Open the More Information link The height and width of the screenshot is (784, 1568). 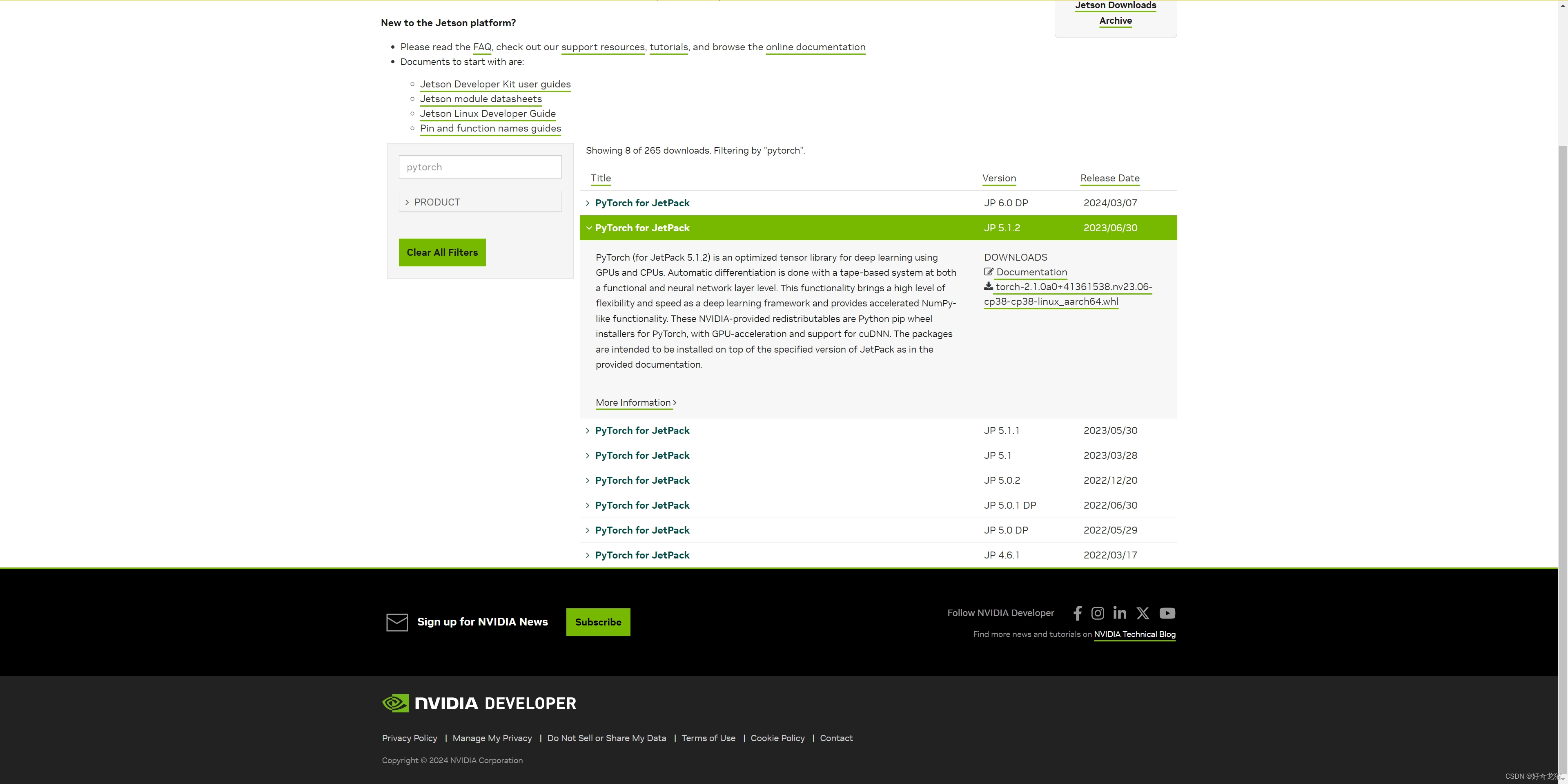[635, 403]
